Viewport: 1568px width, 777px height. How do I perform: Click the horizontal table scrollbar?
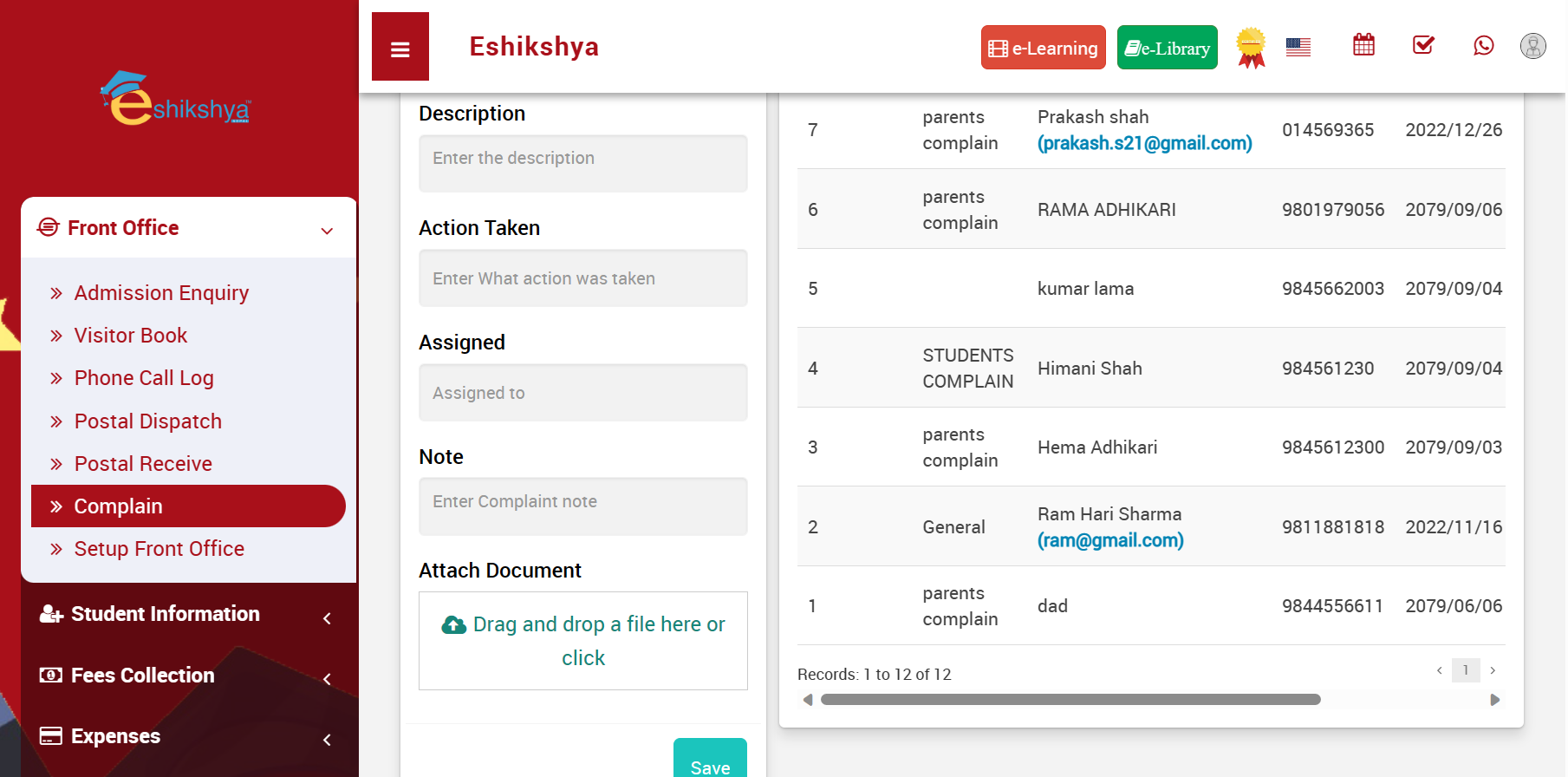click(1070, 700)
